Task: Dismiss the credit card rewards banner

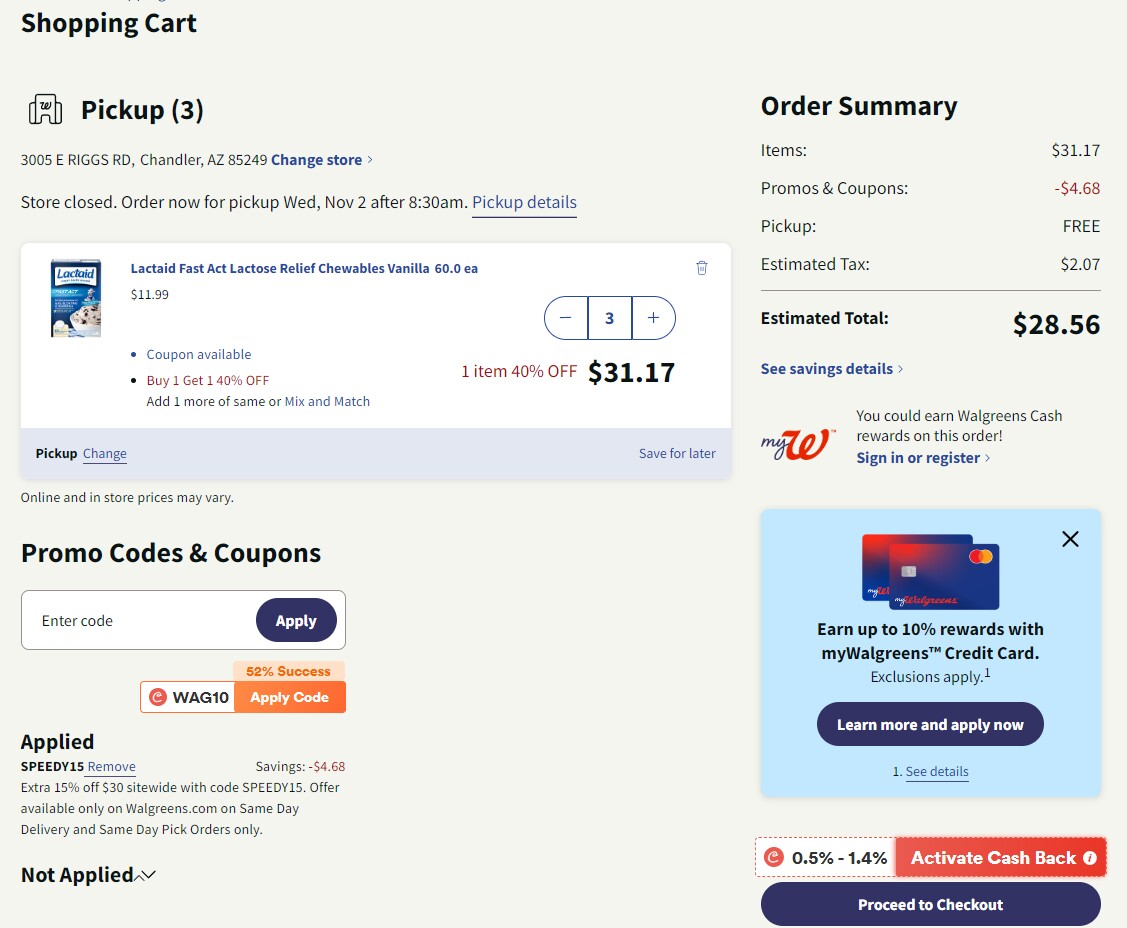Action: pos(1070,539)
